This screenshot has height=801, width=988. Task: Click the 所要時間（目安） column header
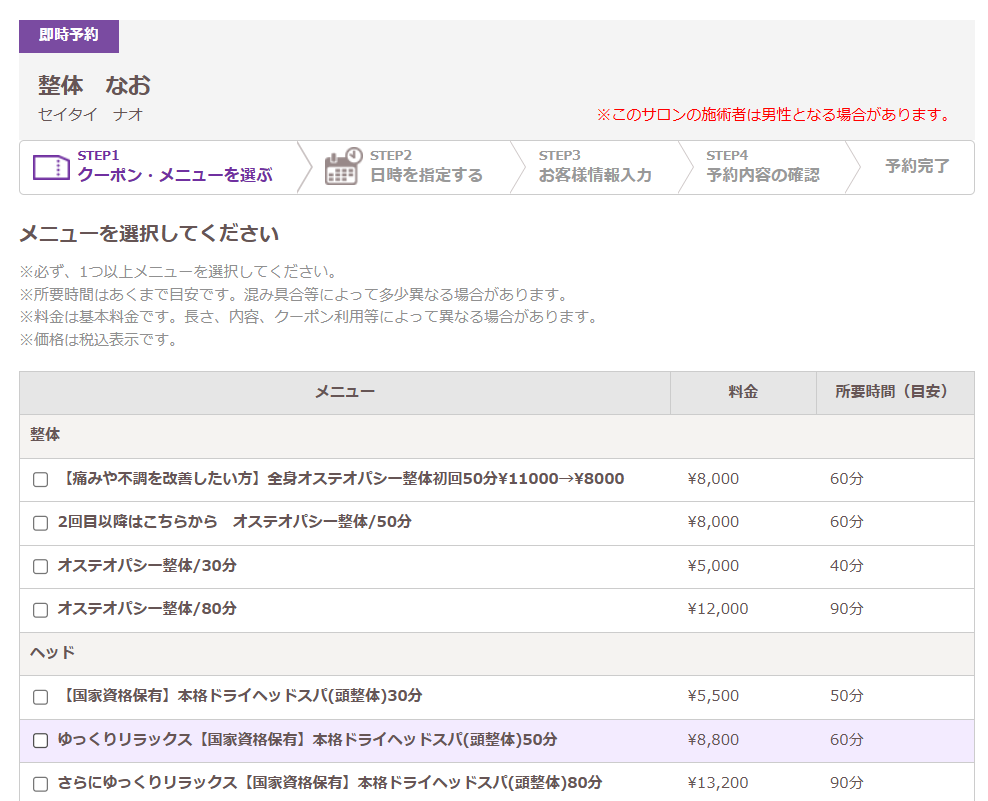pyautogui.click(x=891, y=392)
